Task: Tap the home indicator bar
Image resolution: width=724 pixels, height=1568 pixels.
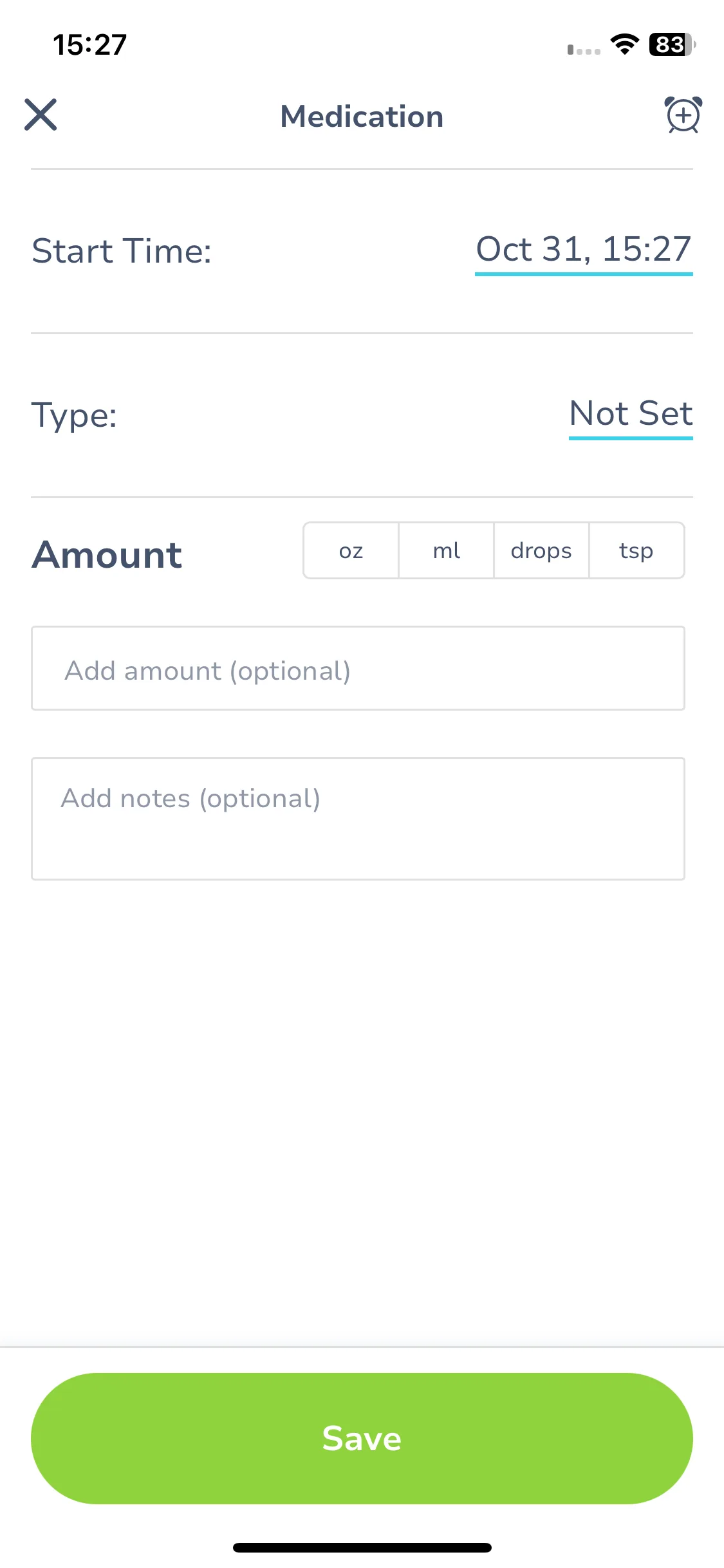Action: [362, 1547]
